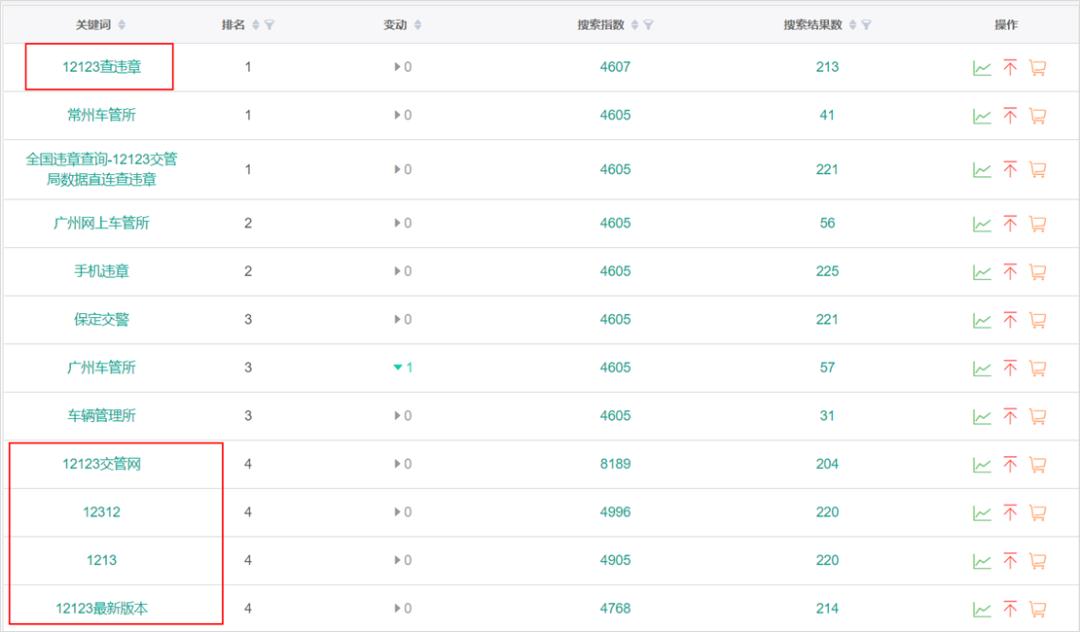This screenshot has height=632, width=1080.
Task: Open the filter funnel on 搜索指数 column
Action: coord(651,24)
